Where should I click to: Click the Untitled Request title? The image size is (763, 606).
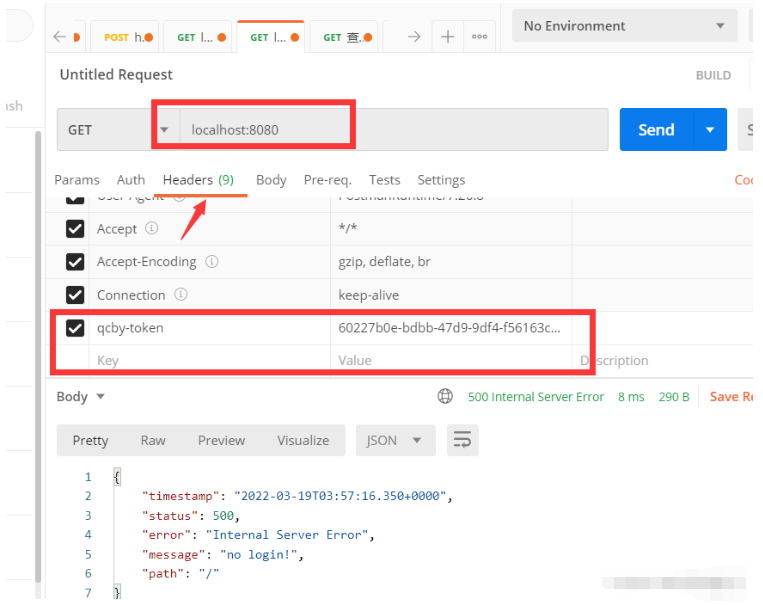click(116, 74)
